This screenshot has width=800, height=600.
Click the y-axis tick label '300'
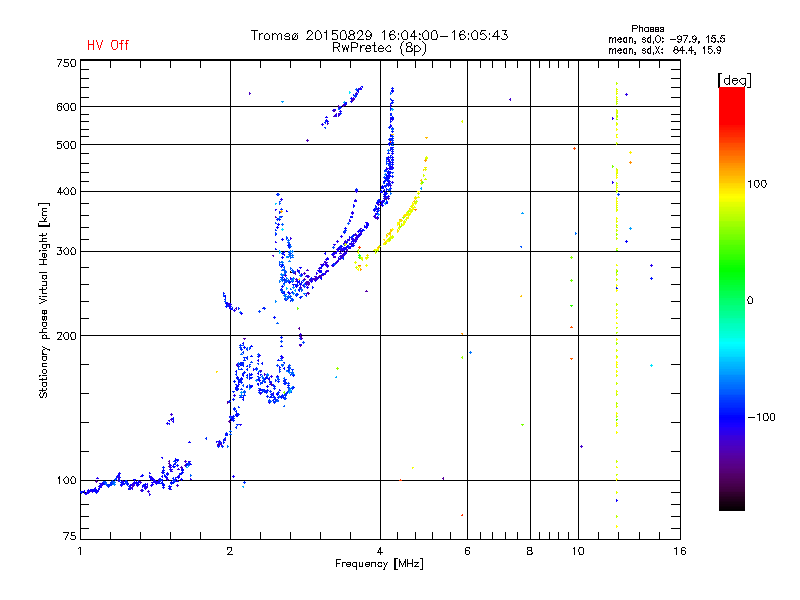coord(66,251)
